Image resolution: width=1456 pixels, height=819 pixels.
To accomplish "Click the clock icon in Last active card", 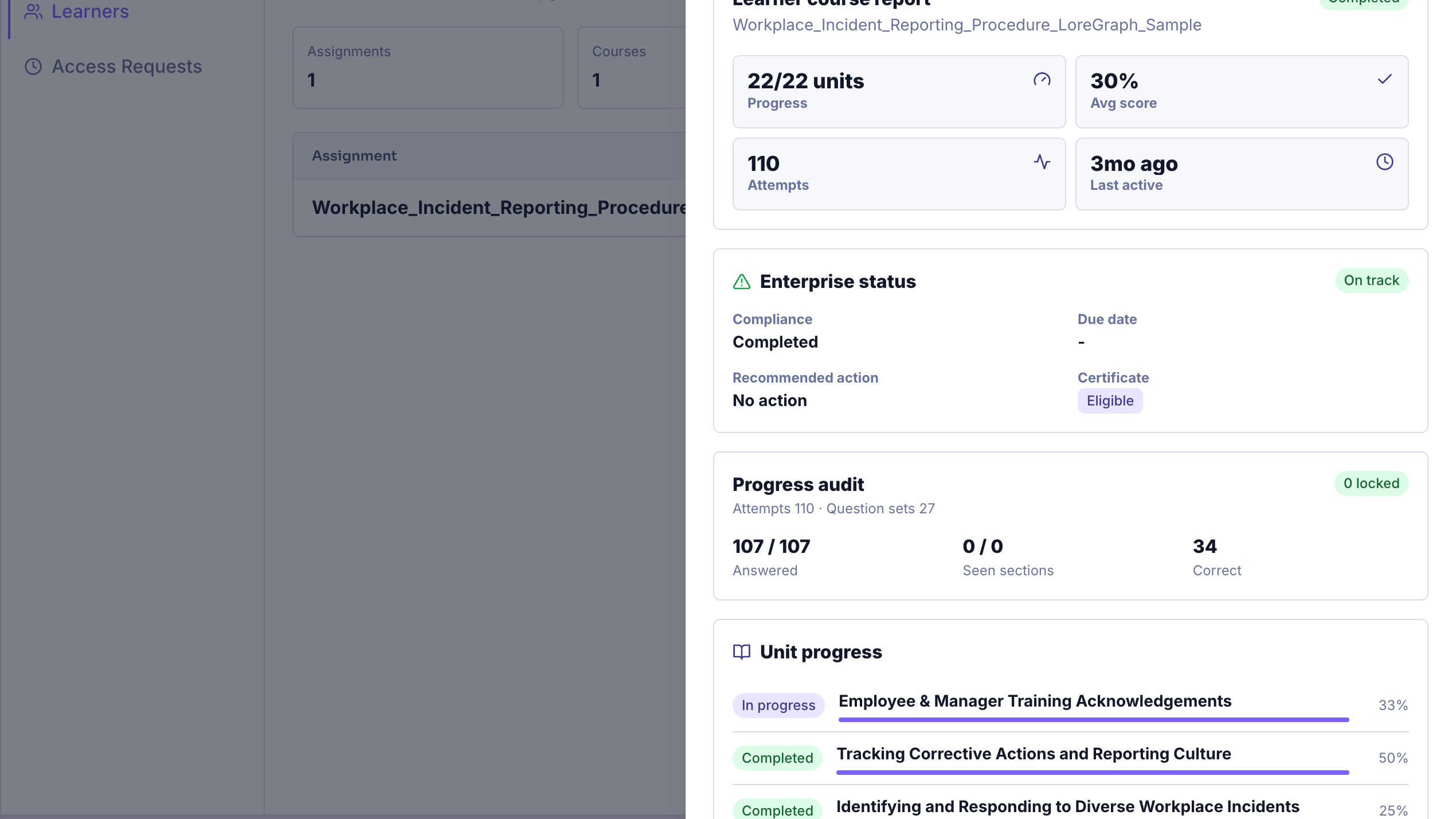I will point(1384,162).
